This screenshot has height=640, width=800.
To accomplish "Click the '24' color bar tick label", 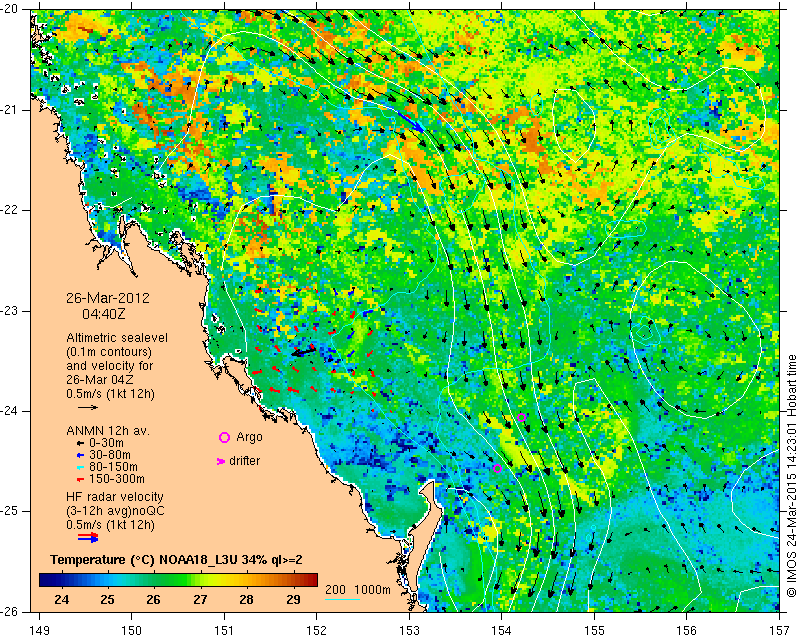I will point(61,599).
